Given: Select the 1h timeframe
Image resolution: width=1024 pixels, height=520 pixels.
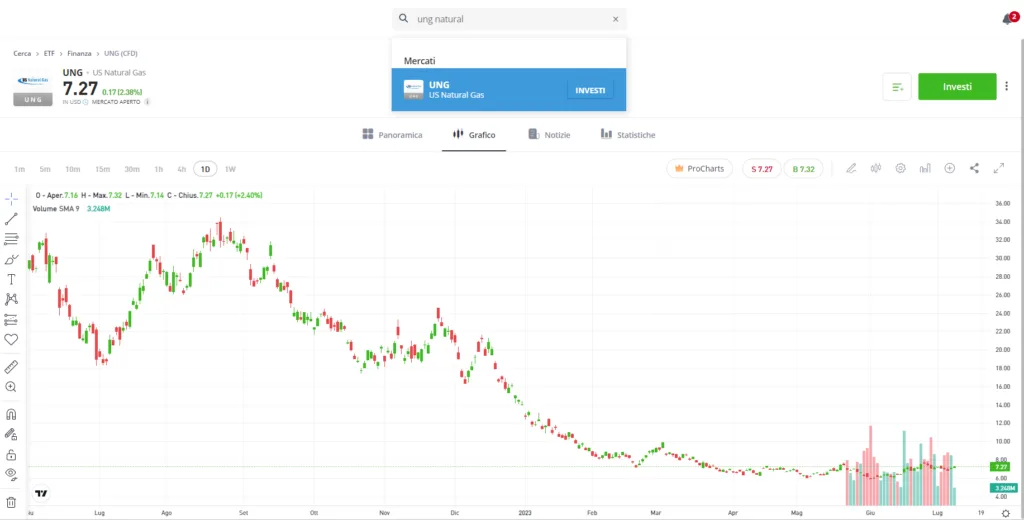Looking at the screenshot, I should (x=159, y=169).
